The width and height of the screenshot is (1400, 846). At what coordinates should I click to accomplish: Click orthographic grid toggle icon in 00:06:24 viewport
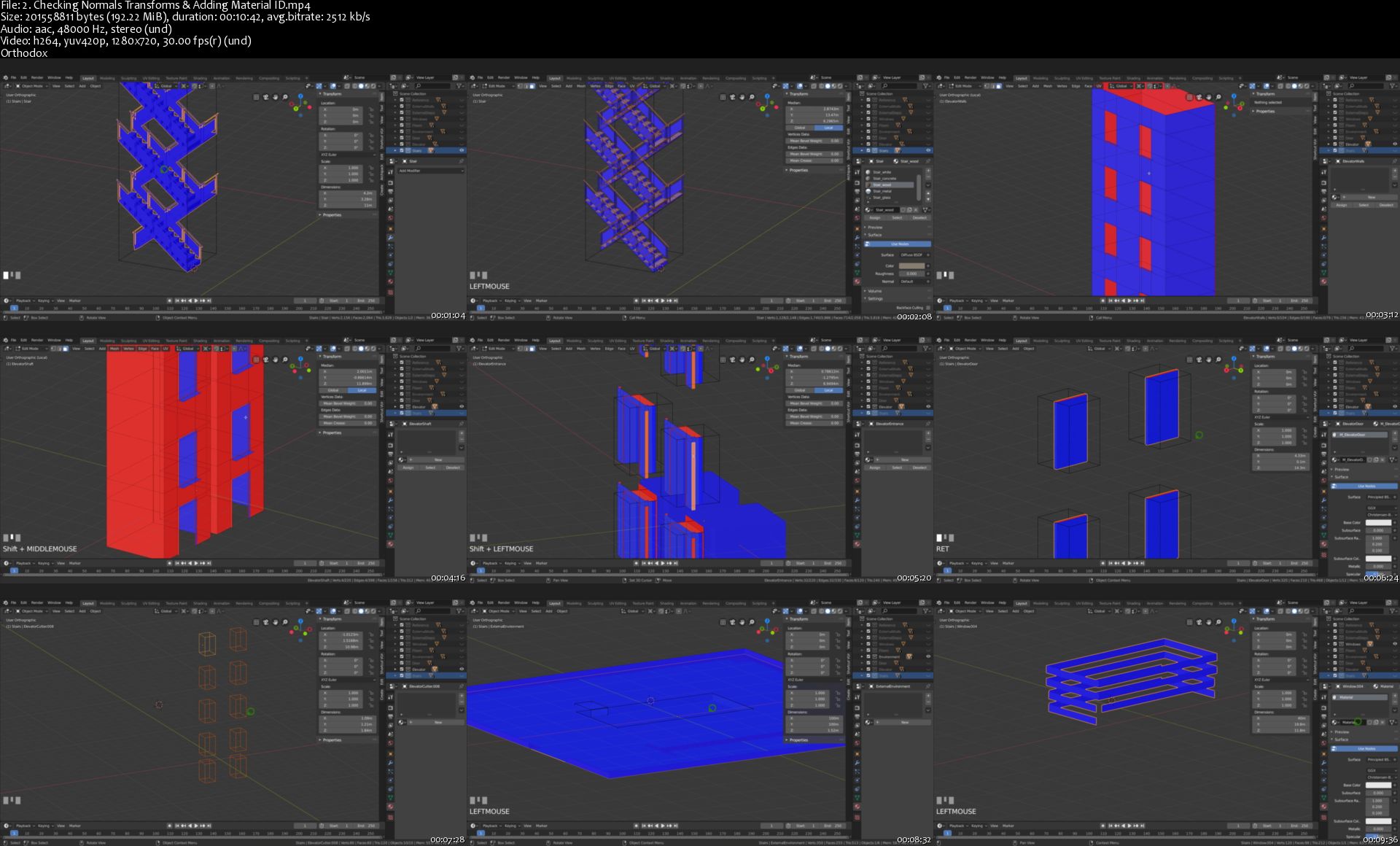pyautogui.click(x=1190, y=359)
